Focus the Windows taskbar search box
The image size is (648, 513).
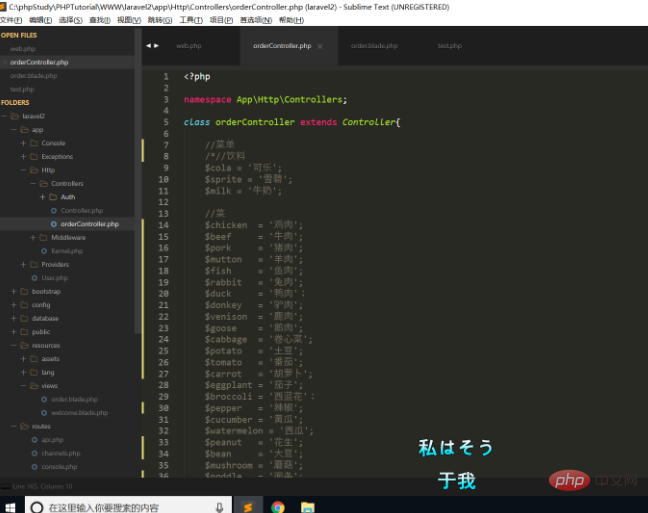click(x=129, y=506)
